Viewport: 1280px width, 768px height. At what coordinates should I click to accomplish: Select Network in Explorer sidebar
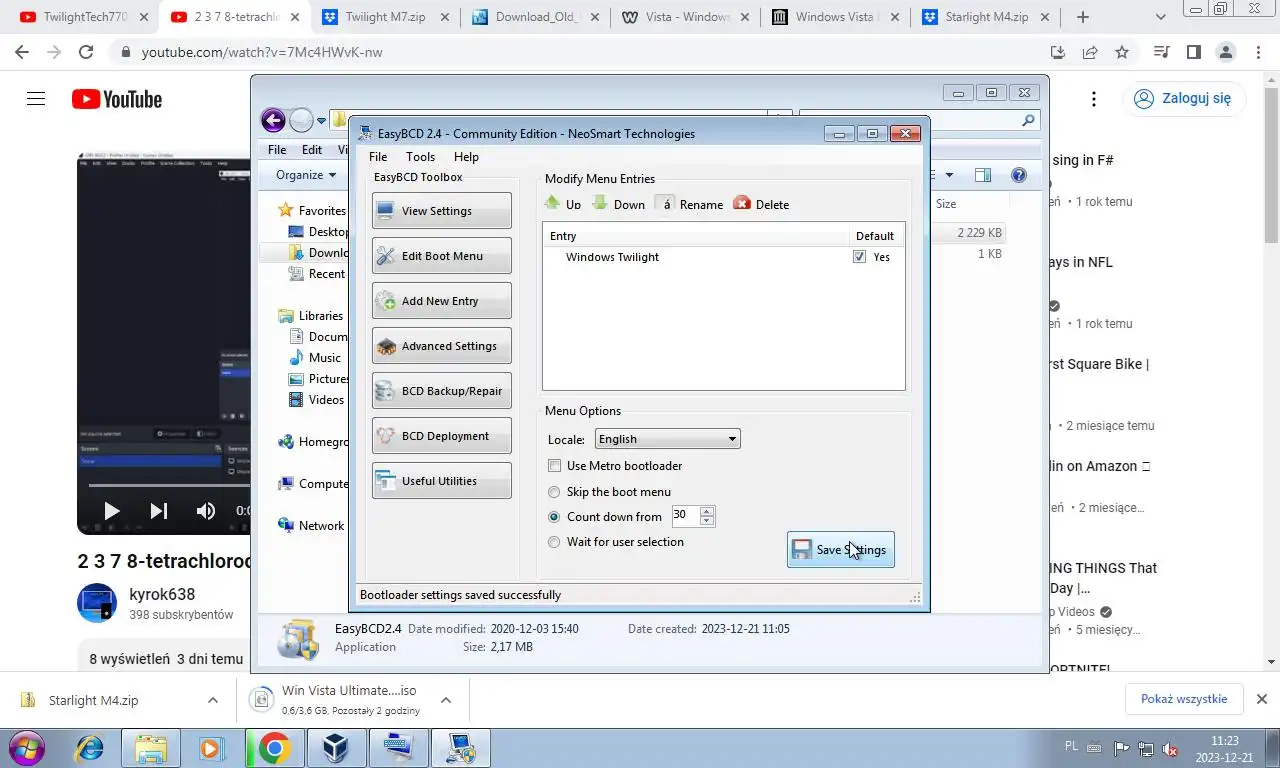pyautogui.click(x=321, y=526)
